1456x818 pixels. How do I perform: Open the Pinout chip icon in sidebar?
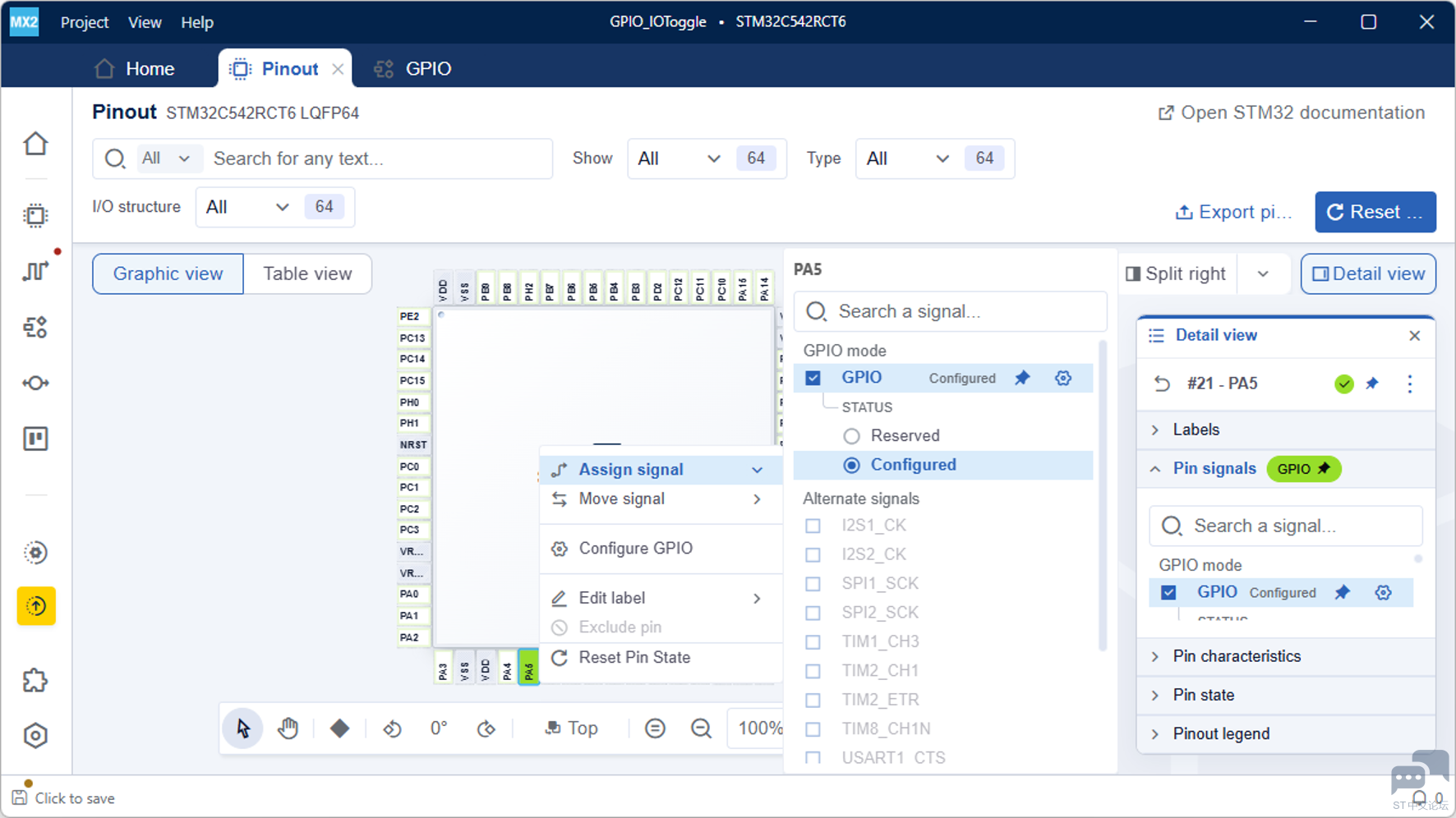click(35, 215)
